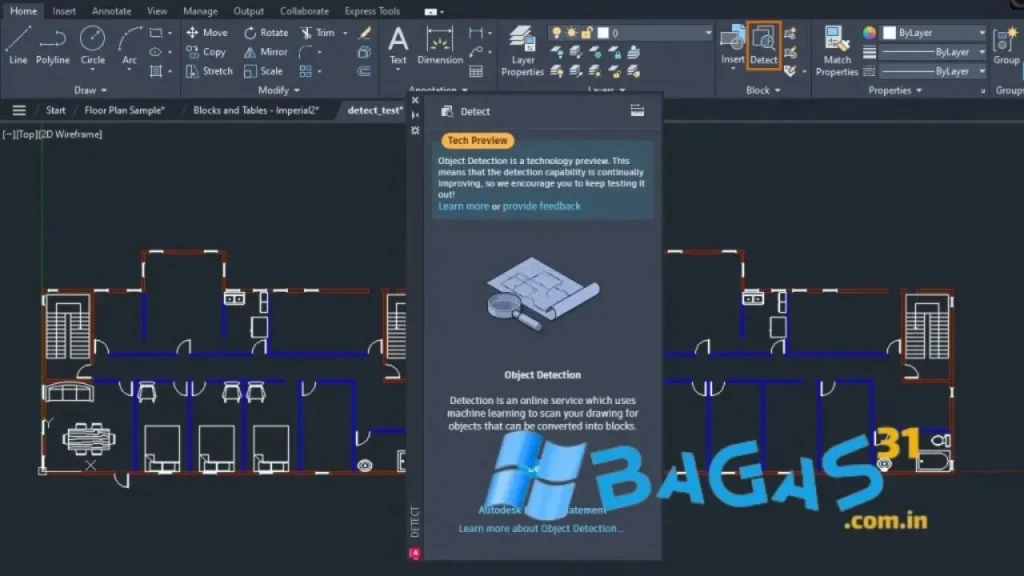Activate the Move command
The width and height of the screenshot is (1024, 576).
click(206, 33)
